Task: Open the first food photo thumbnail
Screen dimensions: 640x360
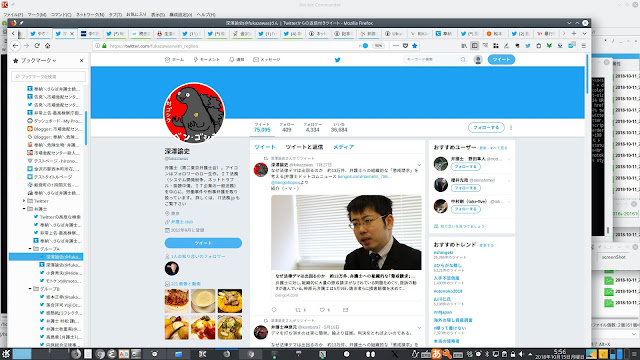Action: tap(177, 301)
